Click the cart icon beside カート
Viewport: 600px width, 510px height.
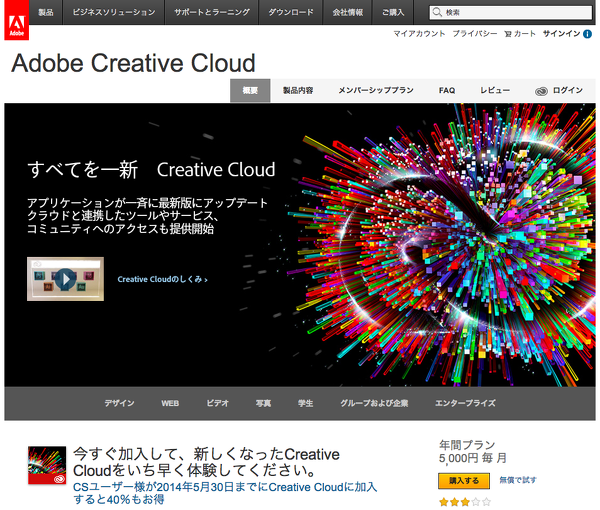click(508, 34)
